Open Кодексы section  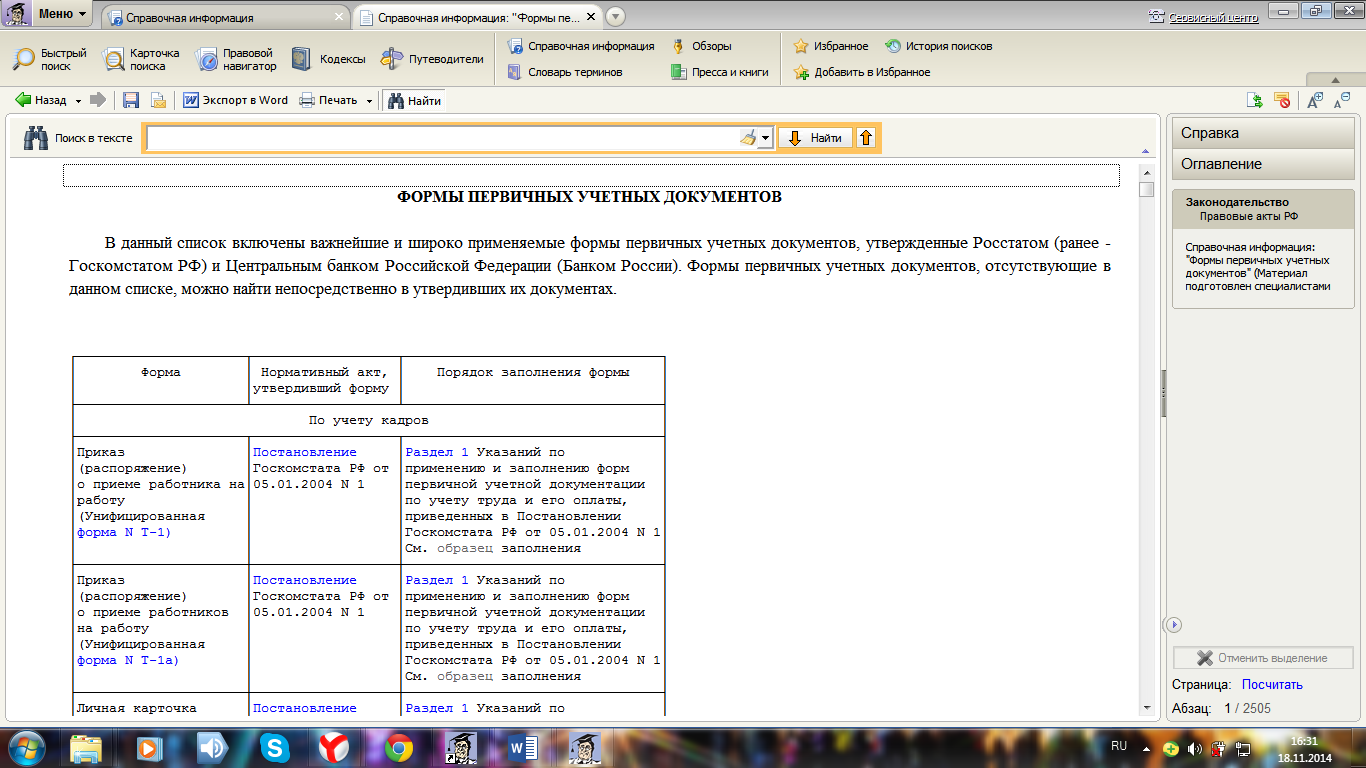click(328, 59)
